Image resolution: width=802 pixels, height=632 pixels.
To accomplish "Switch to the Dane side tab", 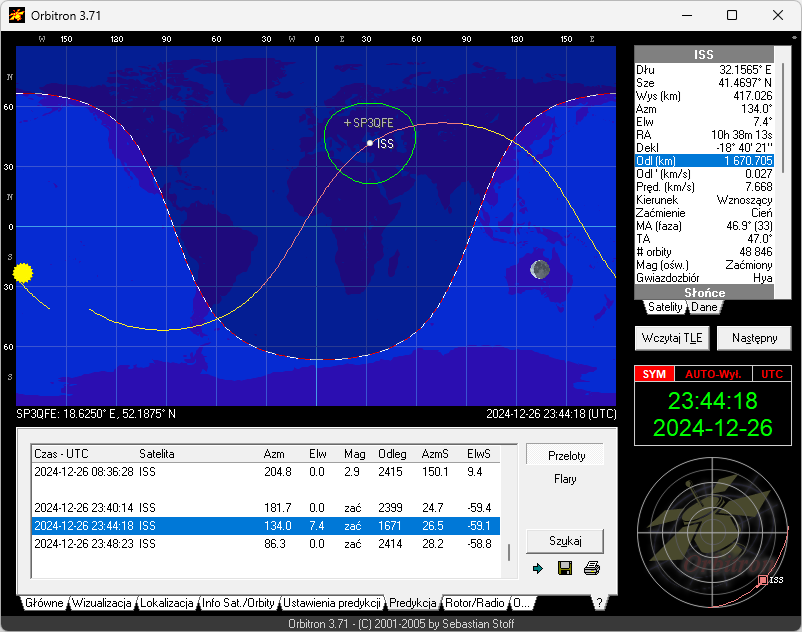I will click(704, 307).
